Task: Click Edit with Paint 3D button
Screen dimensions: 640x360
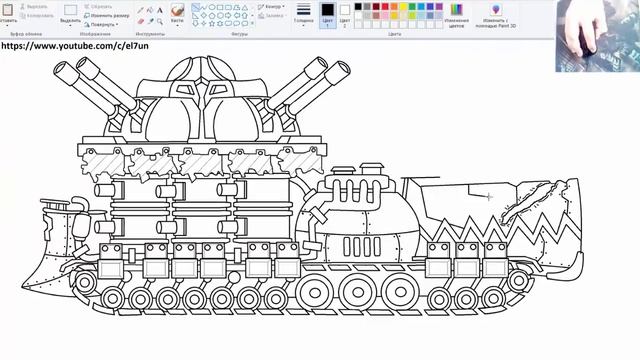Action: point(496,16)
